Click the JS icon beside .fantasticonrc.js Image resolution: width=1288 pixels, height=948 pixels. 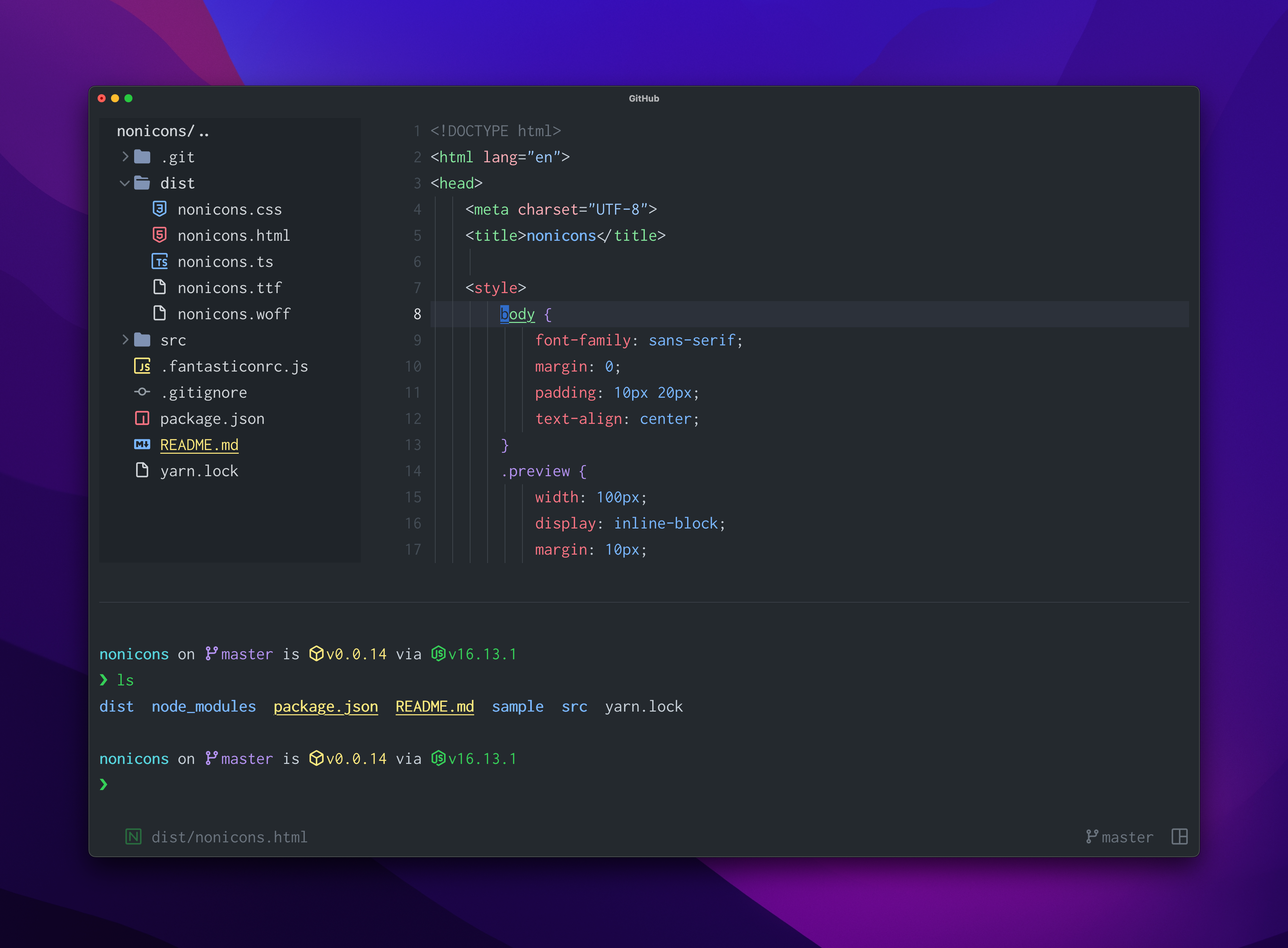(142, 366)
